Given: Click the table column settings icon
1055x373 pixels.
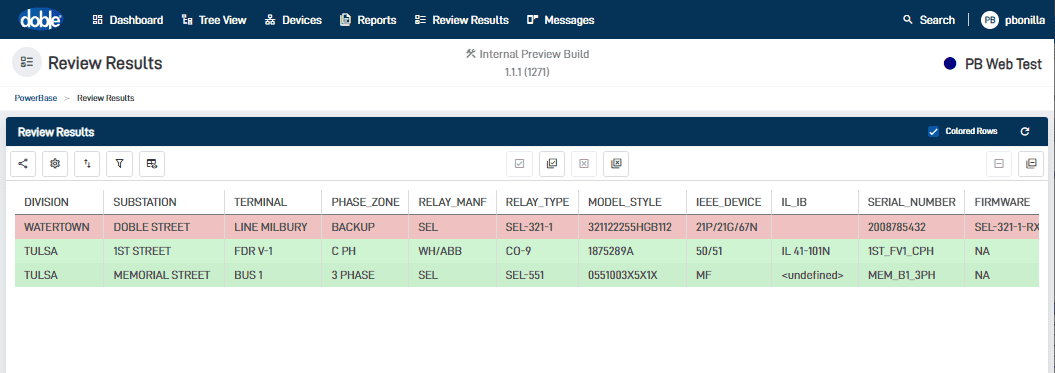Looking at the screenshot, I should 152,164.
